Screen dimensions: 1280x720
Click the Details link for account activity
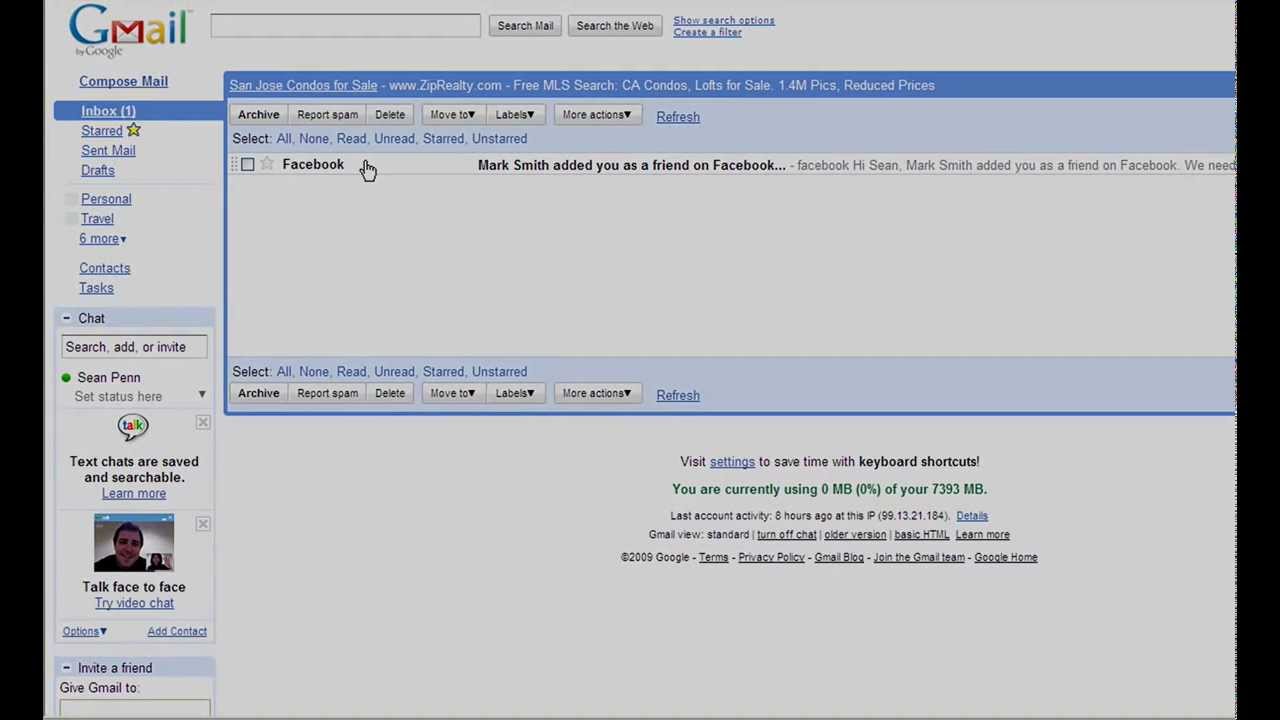click(x=972, y=516)
